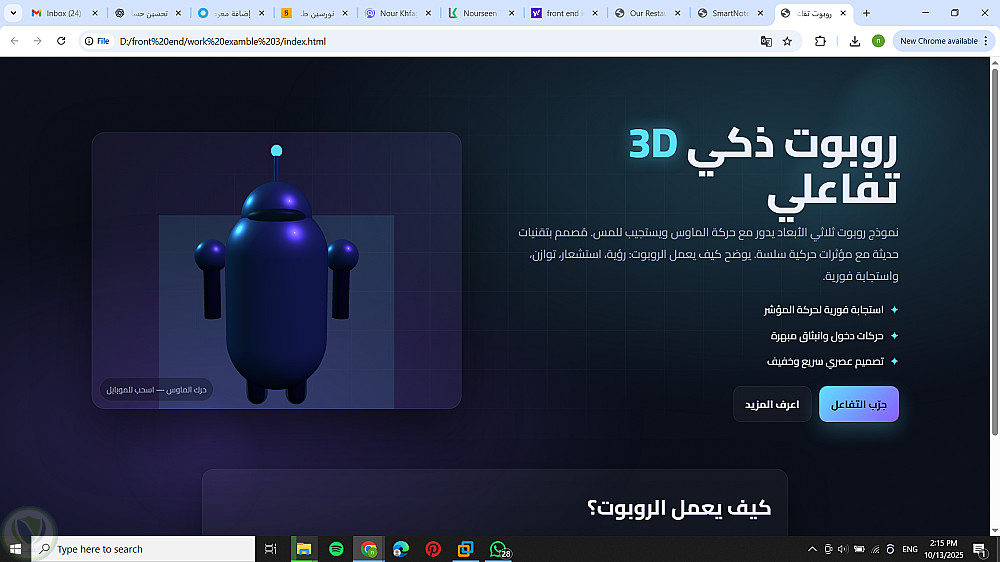Open the Chrome extensions puzzle icon
Image resolution: width=1000 pixels, height=562 pixels.
(x=820, y=41)
